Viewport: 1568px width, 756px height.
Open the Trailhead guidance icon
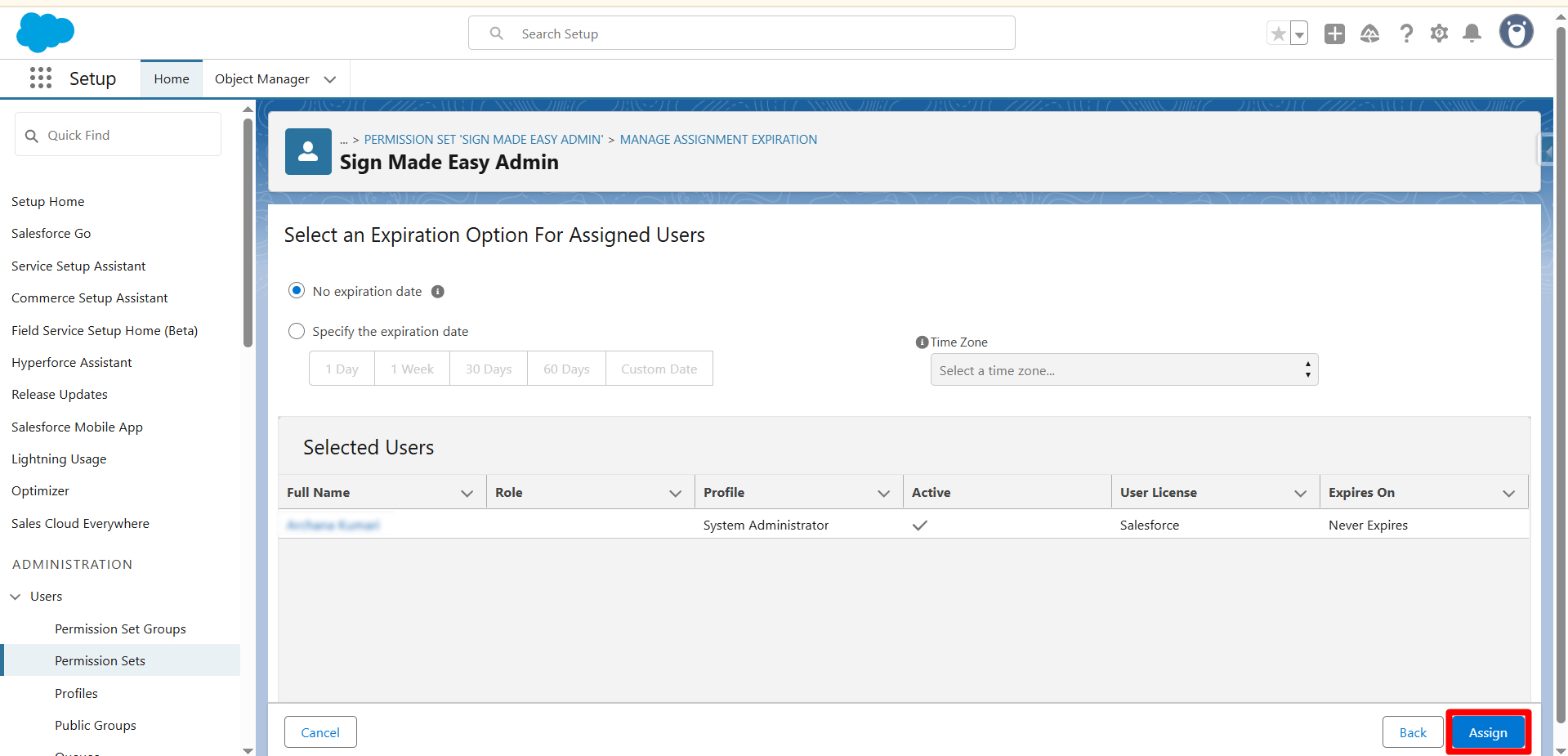(x=1370, y=34)
